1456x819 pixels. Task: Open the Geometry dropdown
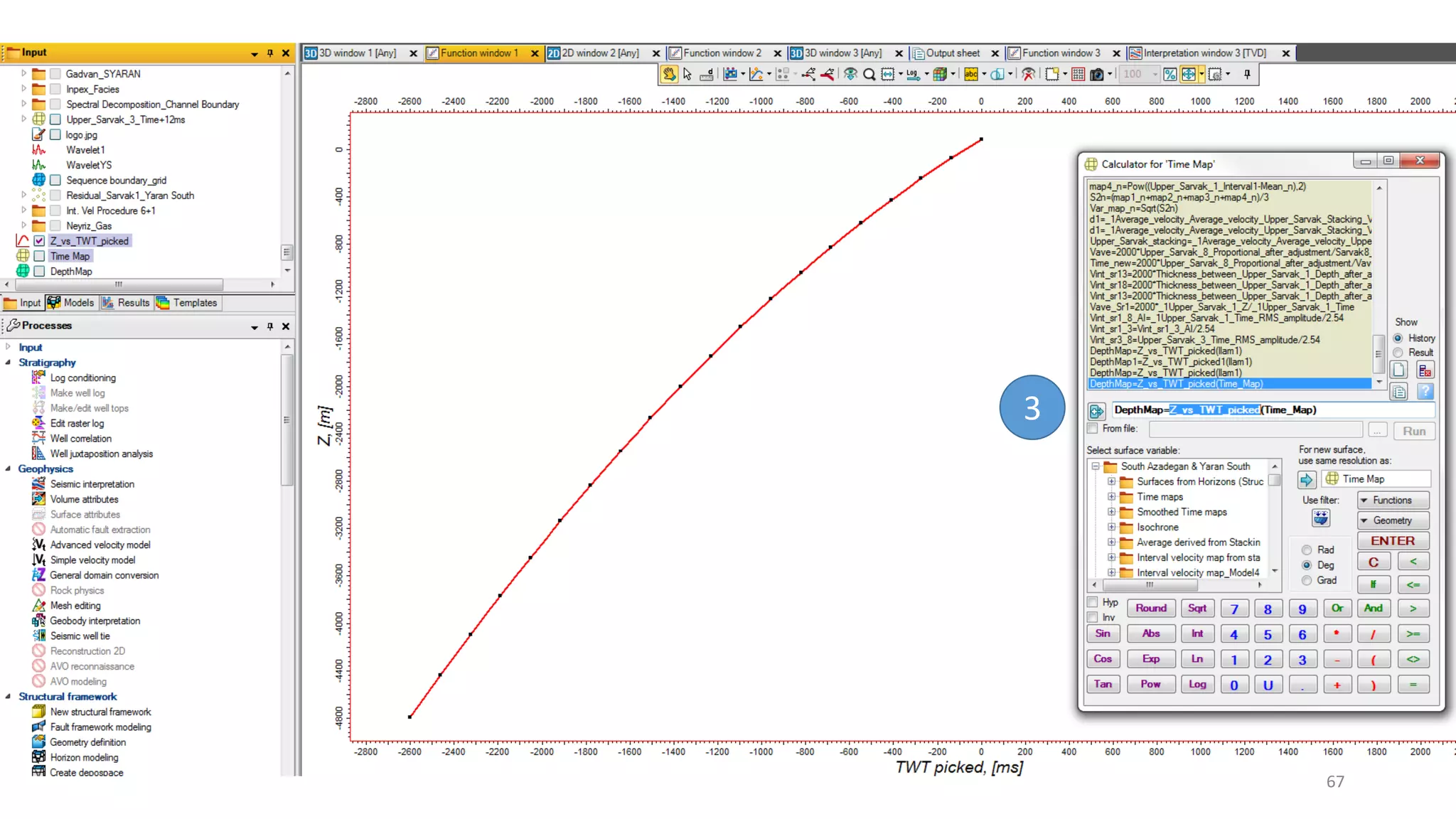pos(1392,520)
